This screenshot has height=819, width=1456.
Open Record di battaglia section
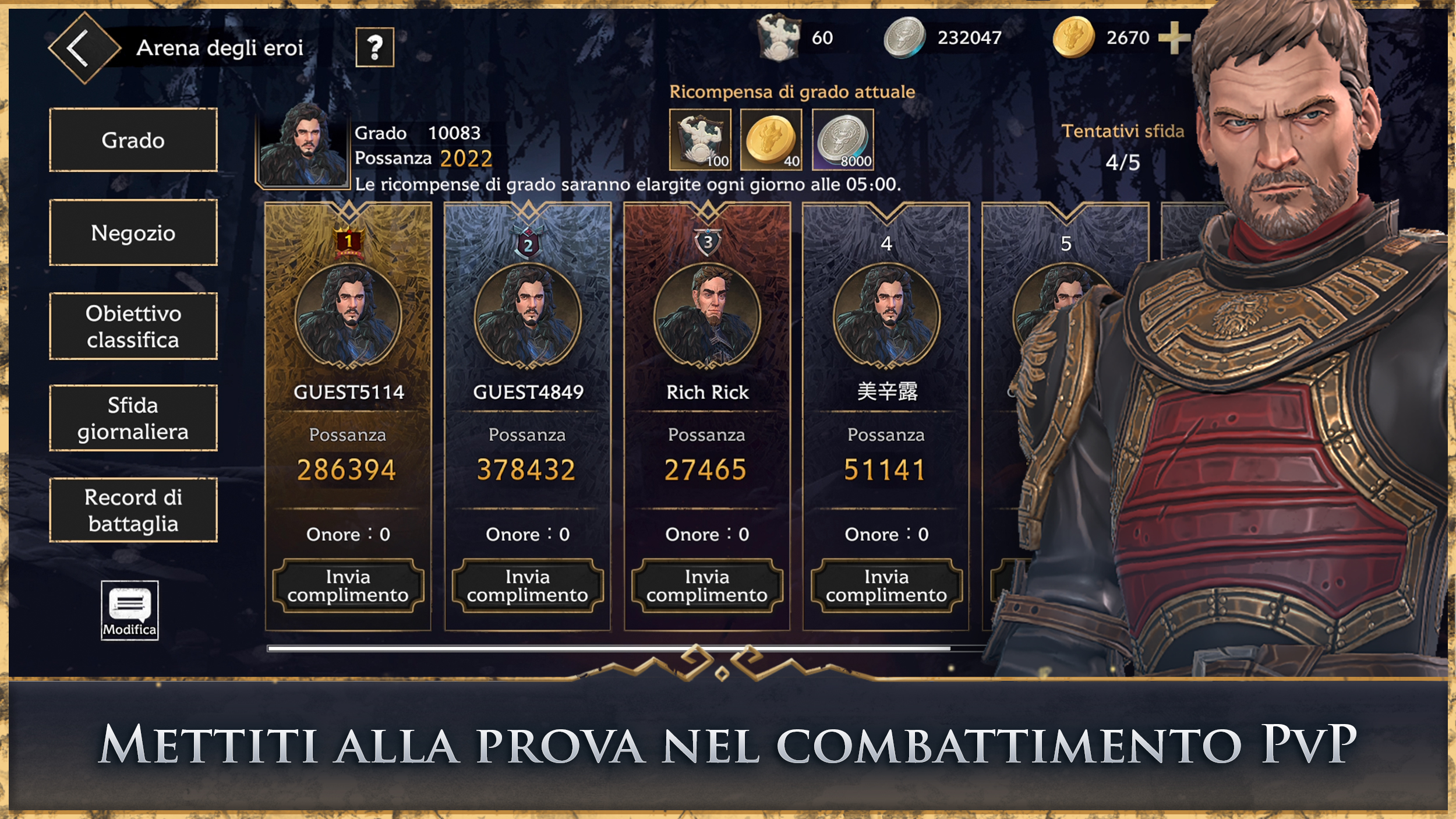(133, 510)
